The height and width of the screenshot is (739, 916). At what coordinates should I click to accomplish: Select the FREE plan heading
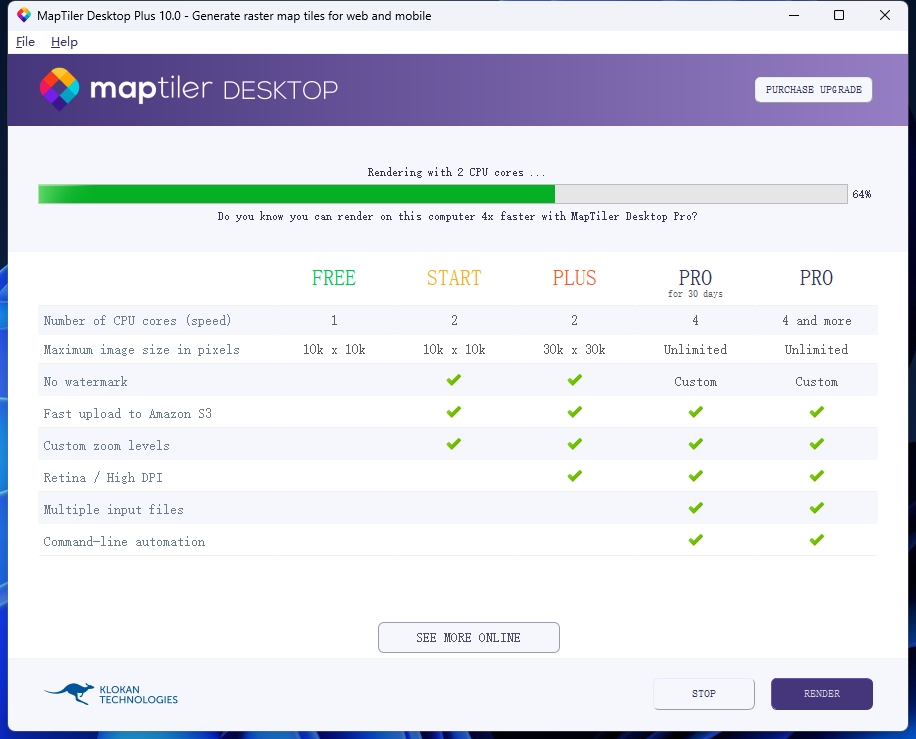tap(334, 277)
